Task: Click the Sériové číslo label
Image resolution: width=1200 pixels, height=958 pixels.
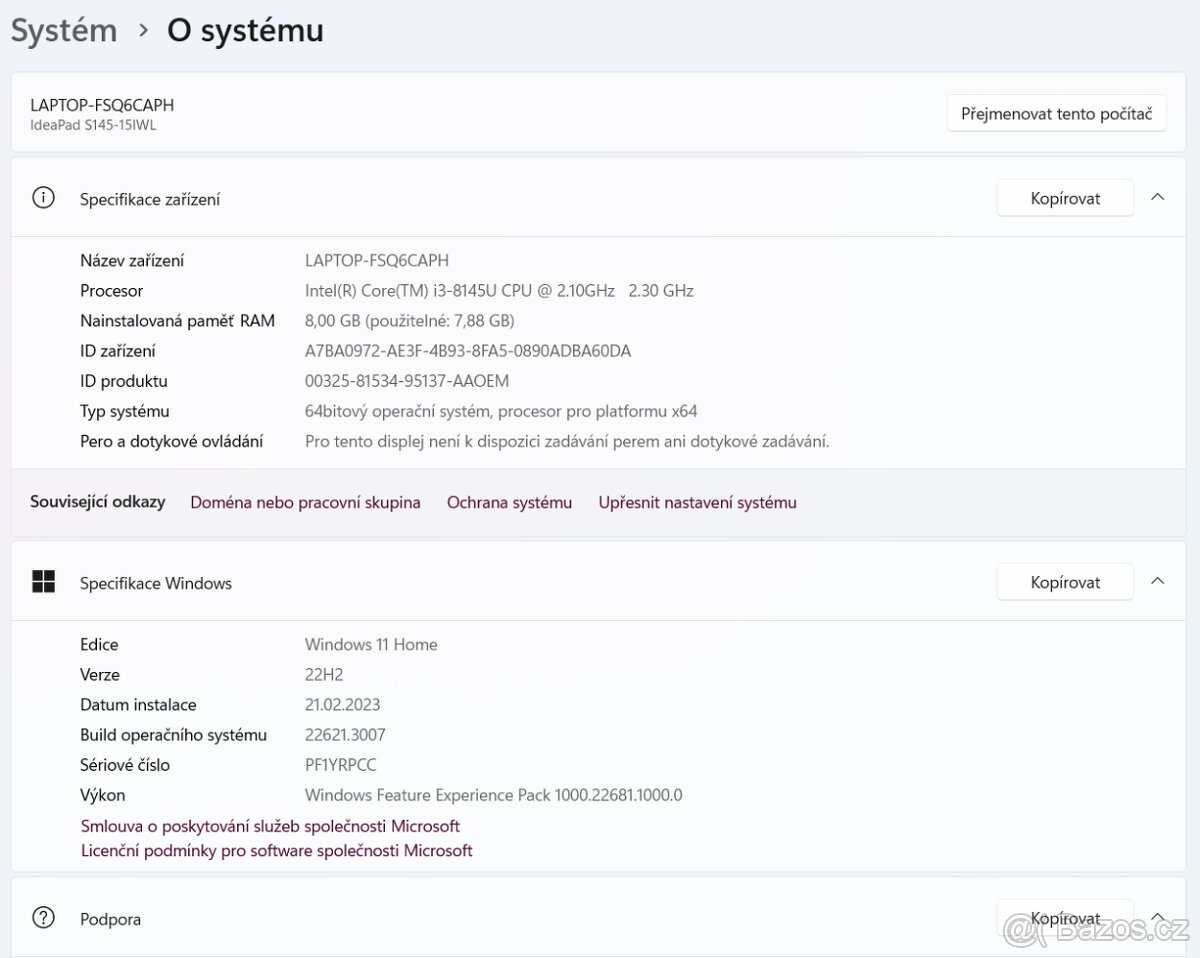Action: [125, 764]
